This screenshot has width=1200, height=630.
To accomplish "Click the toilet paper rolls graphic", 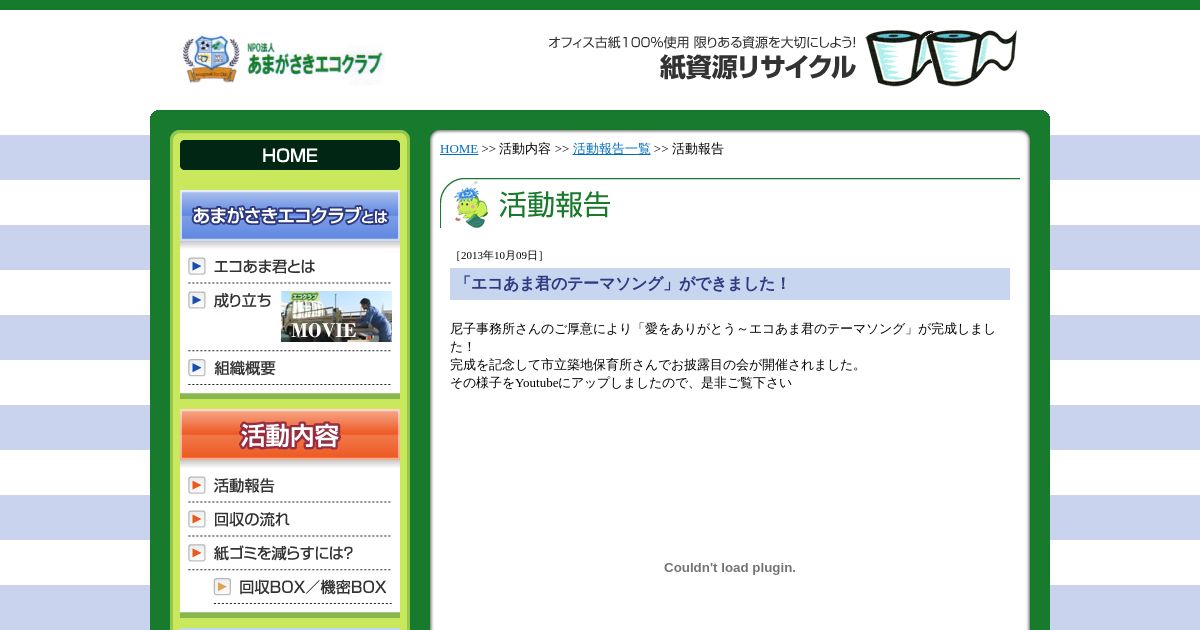I will pos(940,57).
